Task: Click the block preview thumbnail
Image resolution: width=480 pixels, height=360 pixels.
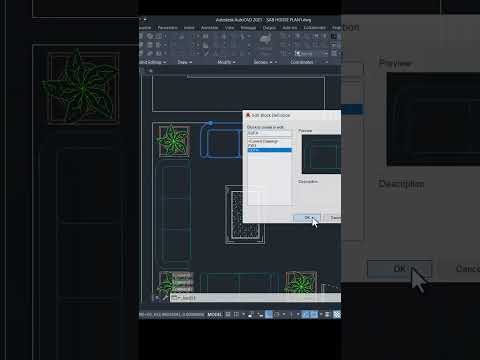Action: tap(321, 154)
